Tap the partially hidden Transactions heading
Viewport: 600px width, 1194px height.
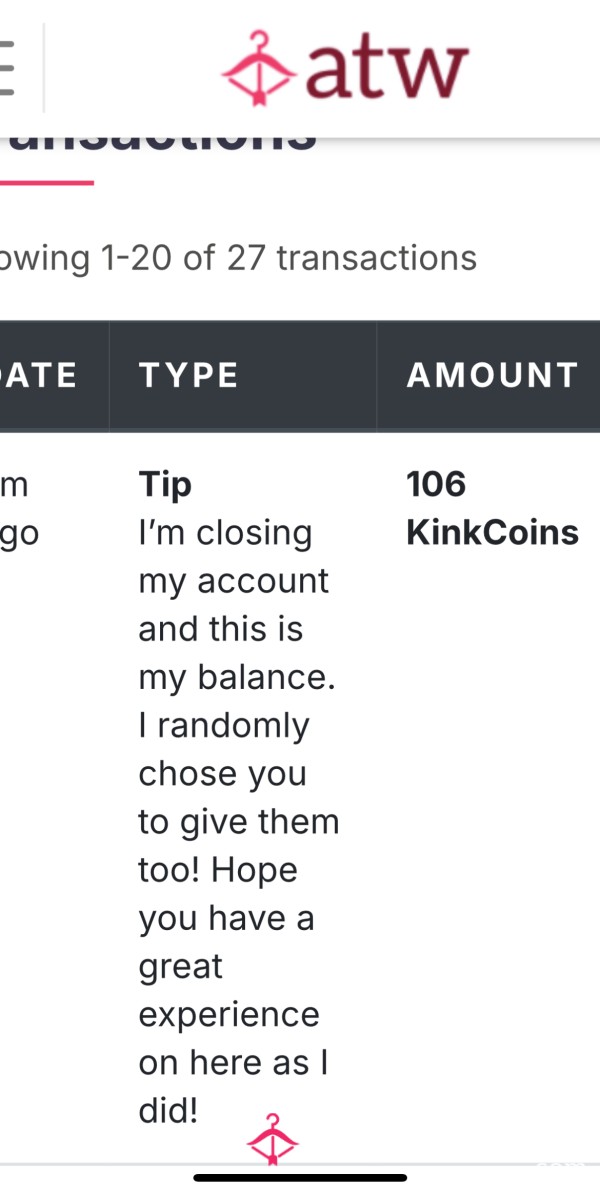coord(158,143)
